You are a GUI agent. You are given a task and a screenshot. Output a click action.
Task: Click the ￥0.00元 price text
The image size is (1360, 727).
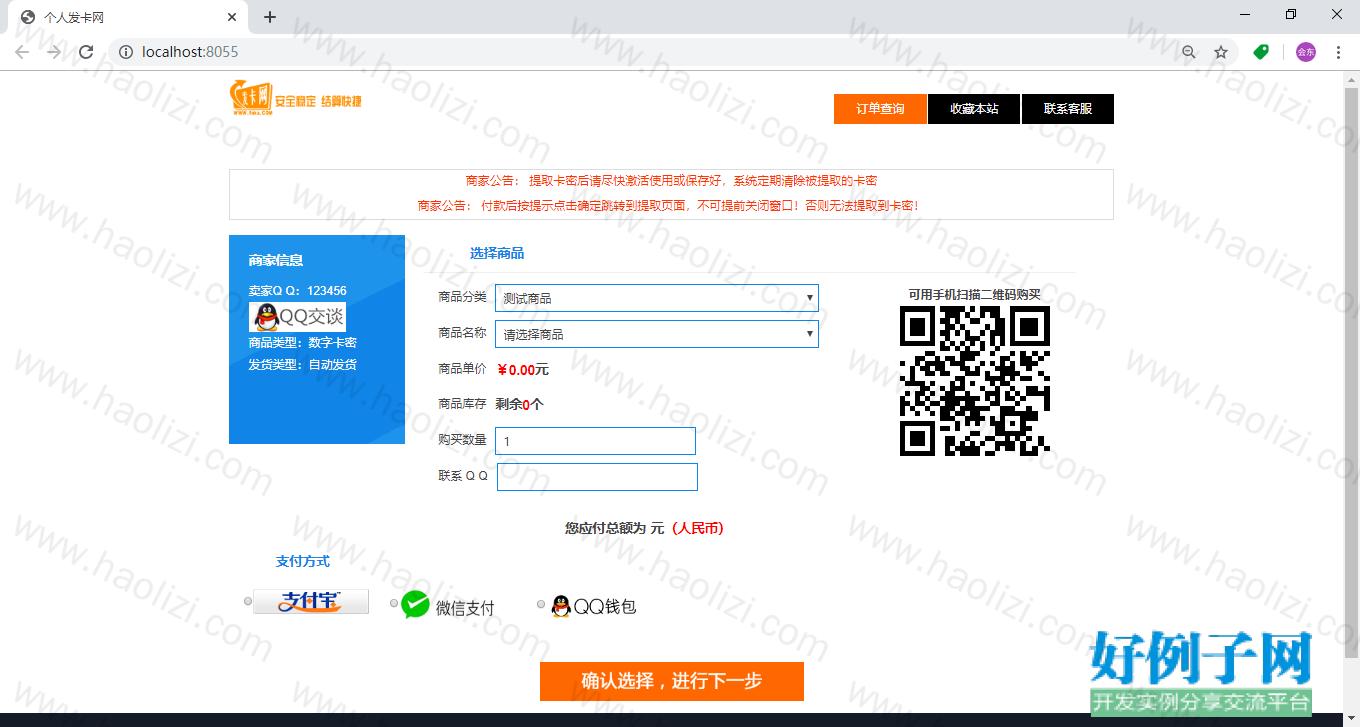[x=523, y=370]
